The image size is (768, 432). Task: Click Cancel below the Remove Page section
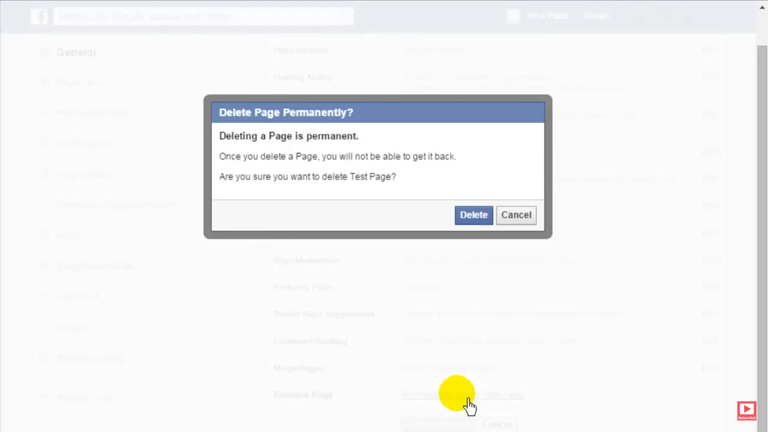click(x=497, y=424)
